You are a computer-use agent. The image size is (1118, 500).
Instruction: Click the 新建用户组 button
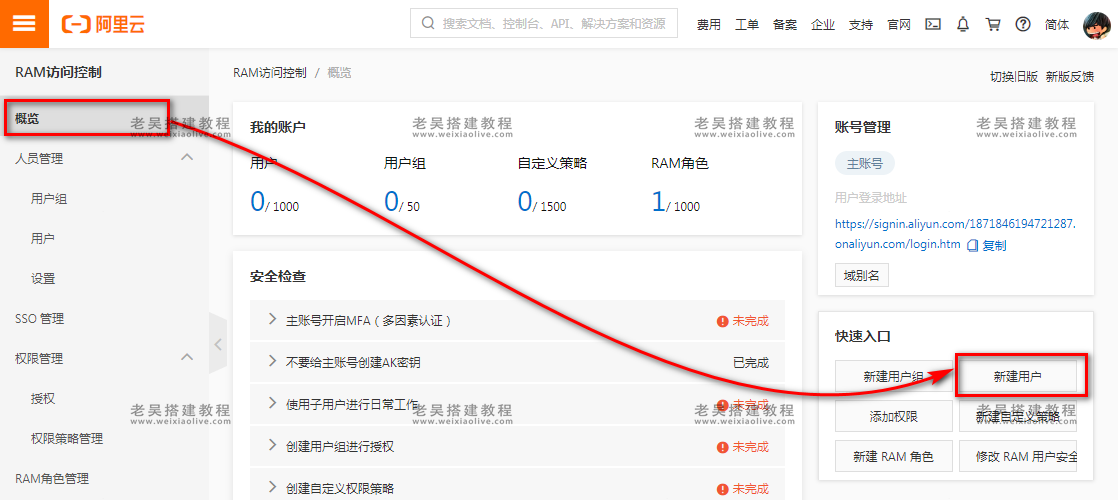click(893, 377)
